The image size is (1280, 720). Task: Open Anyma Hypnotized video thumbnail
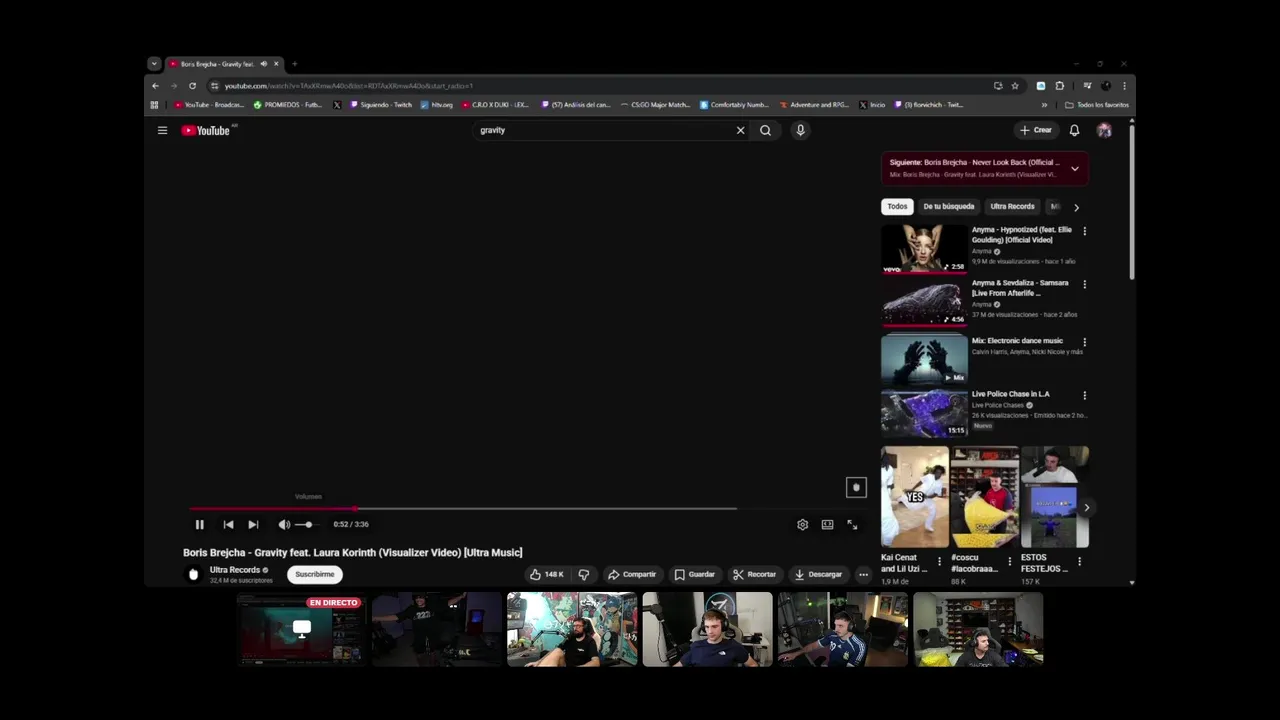pyautogui.click(x=924, y=248)
